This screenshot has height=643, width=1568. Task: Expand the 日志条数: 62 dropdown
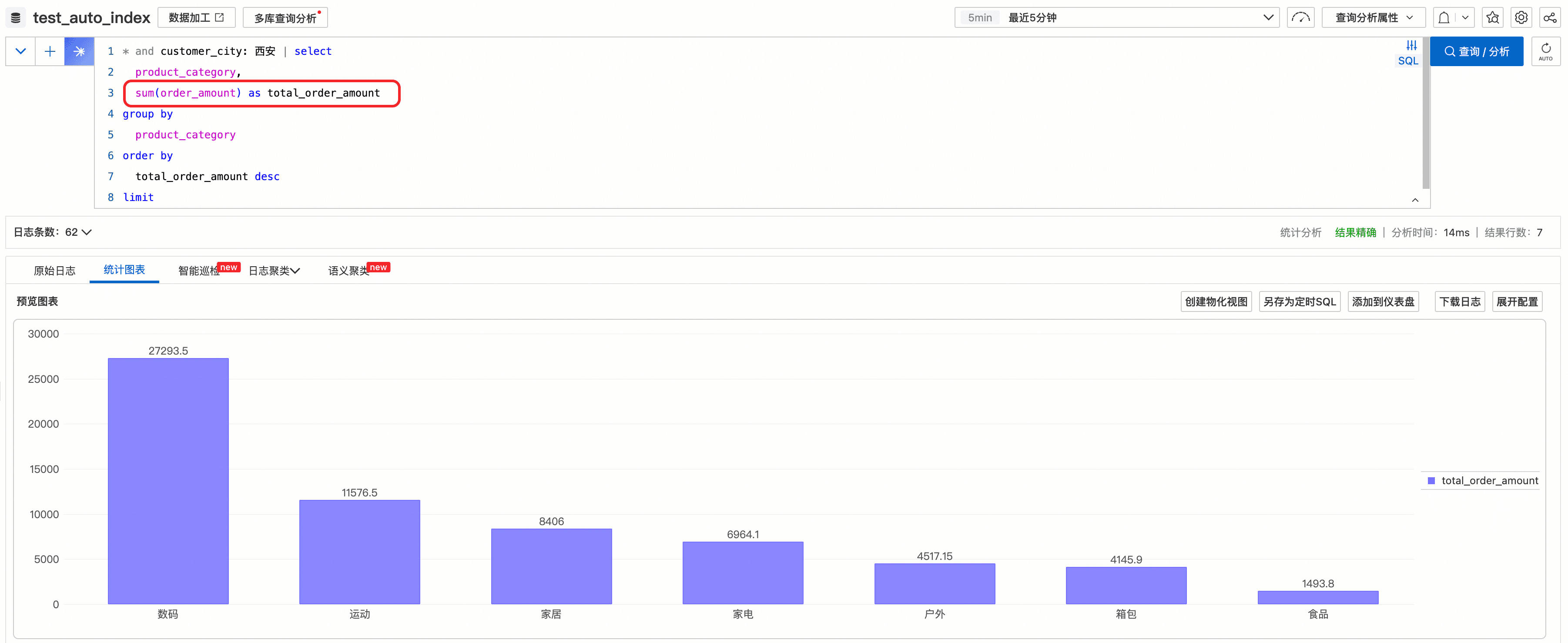[x=53, y=232]
